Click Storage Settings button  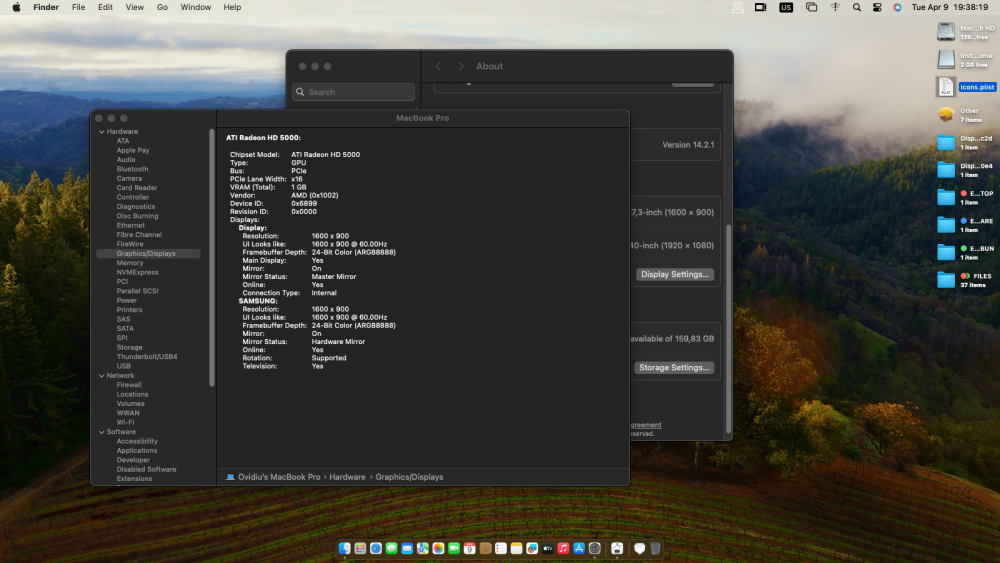pos(674,367)
